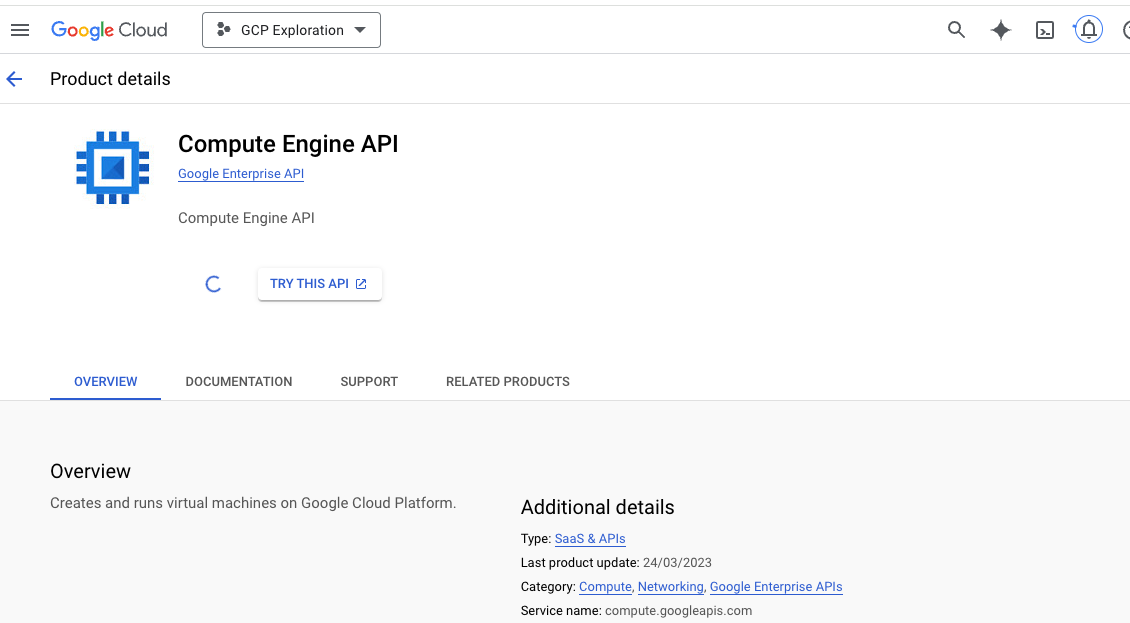Click the Networking category link

[670, 587]
